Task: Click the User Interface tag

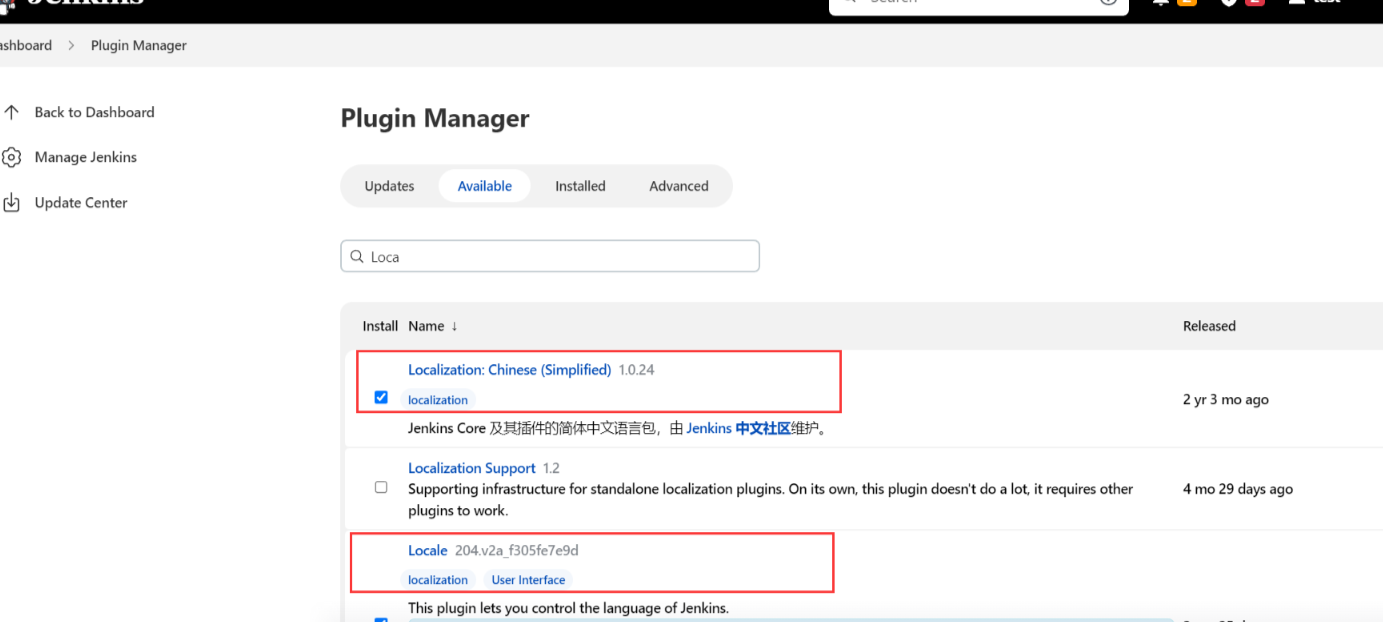Action: click(528, 580)
